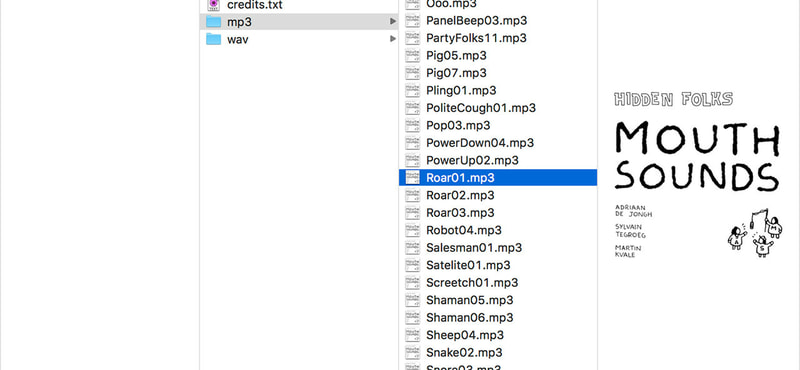Select the PanelBeep03.mp3 file name
Image resolution: width=800 pixels, height=370 pixels.
(x=477, y=21)
